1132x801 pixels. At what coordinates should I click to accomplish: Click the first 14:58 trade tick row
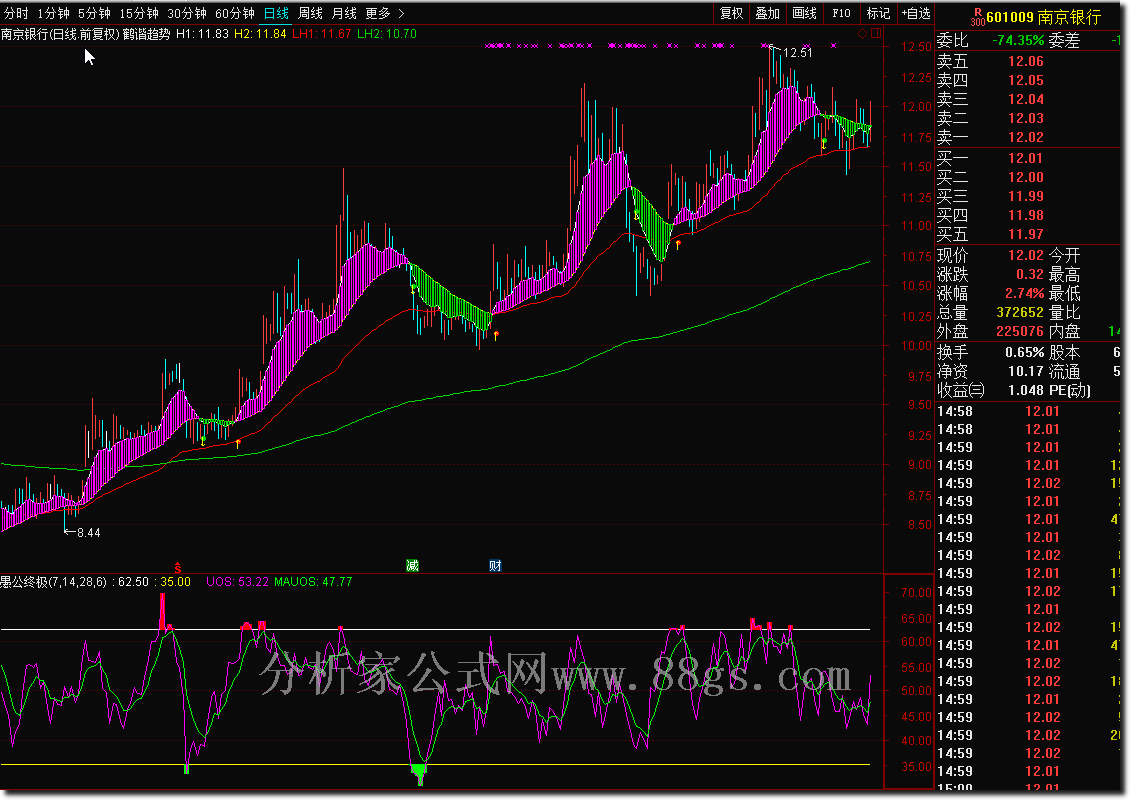coord(1027,411)
